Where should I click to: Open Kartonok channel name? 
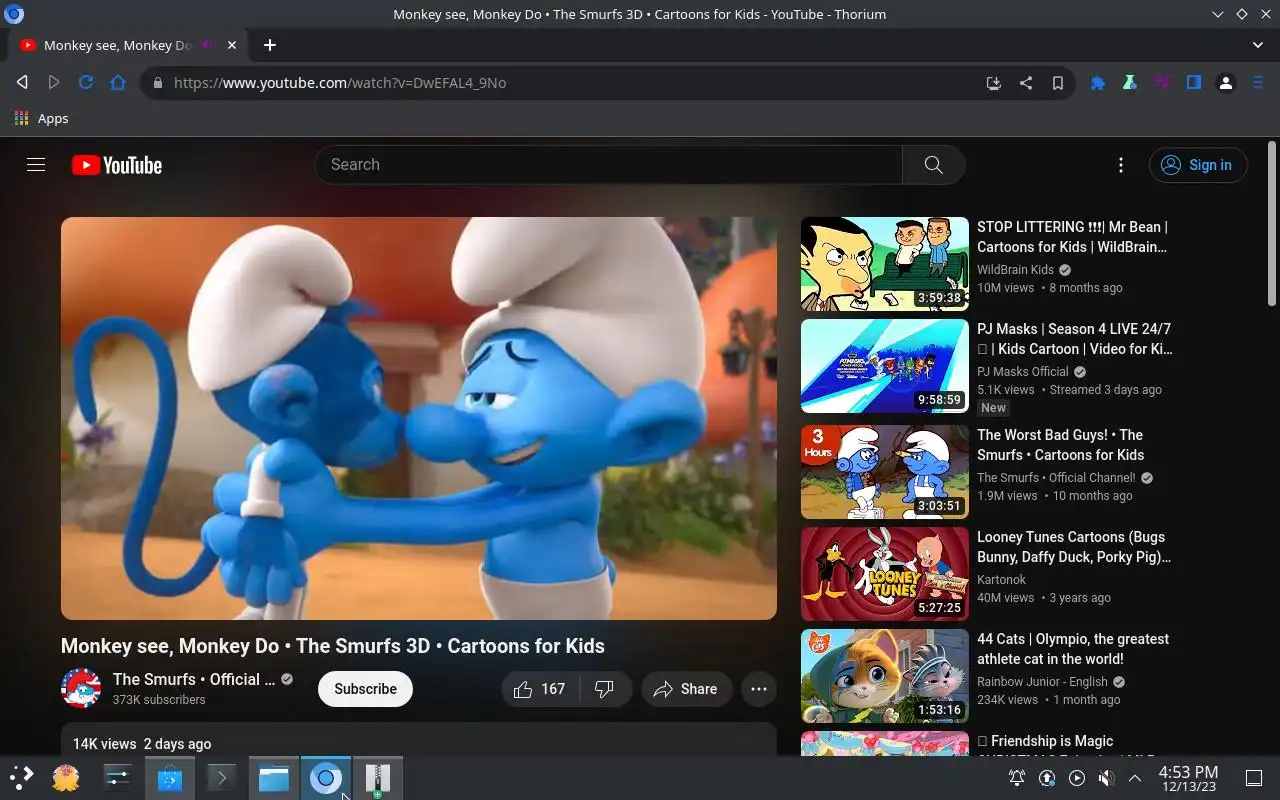click(1001, 580)
